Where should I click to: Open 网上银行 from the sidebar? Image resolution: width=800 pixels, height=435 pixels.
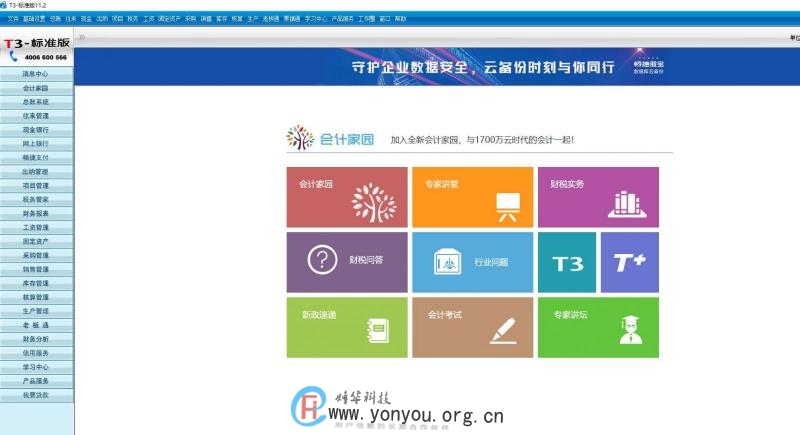[x=36, y=144]
